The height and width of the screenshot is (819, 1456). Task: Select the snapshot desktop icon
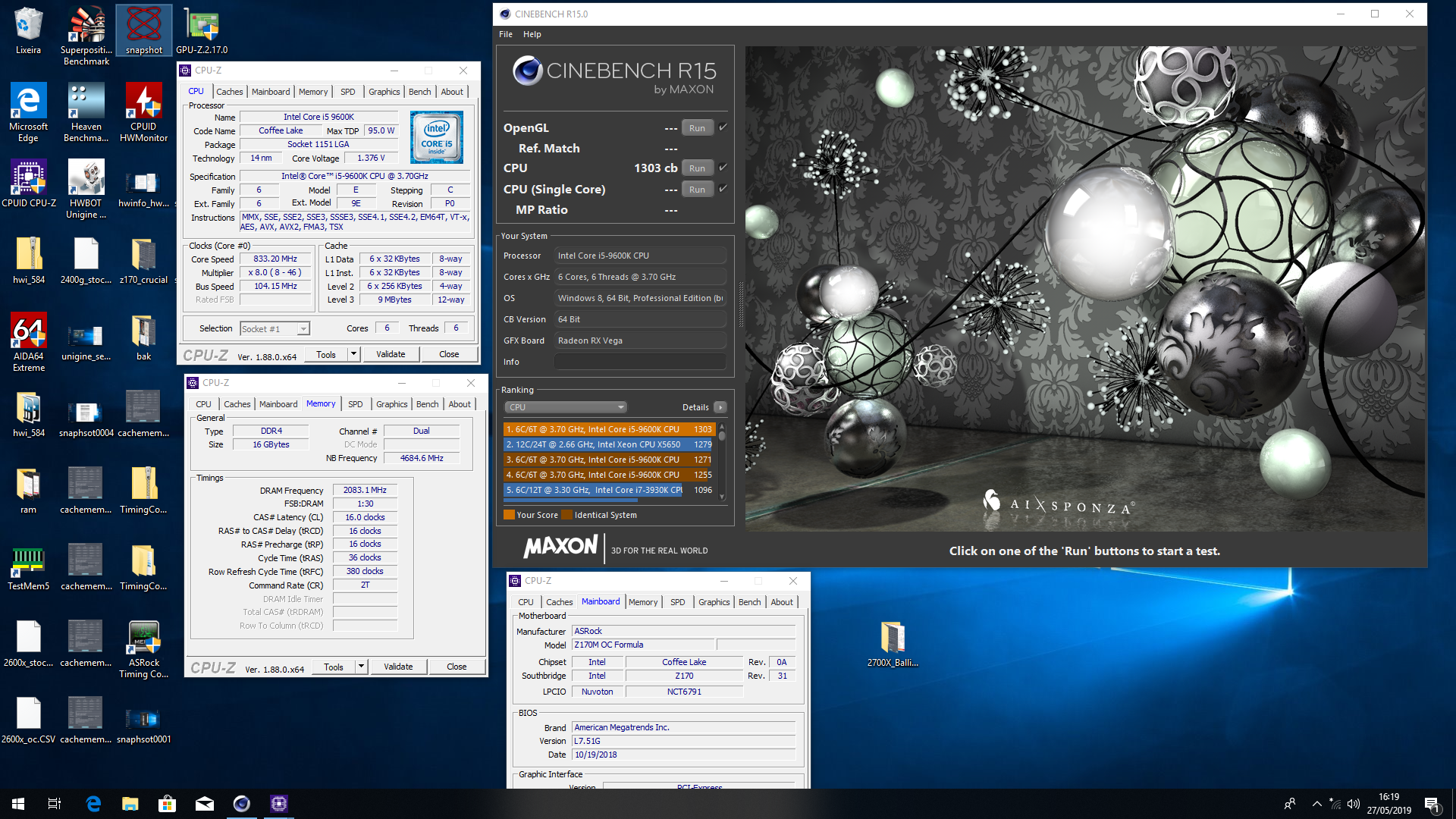tap(143, 30)
